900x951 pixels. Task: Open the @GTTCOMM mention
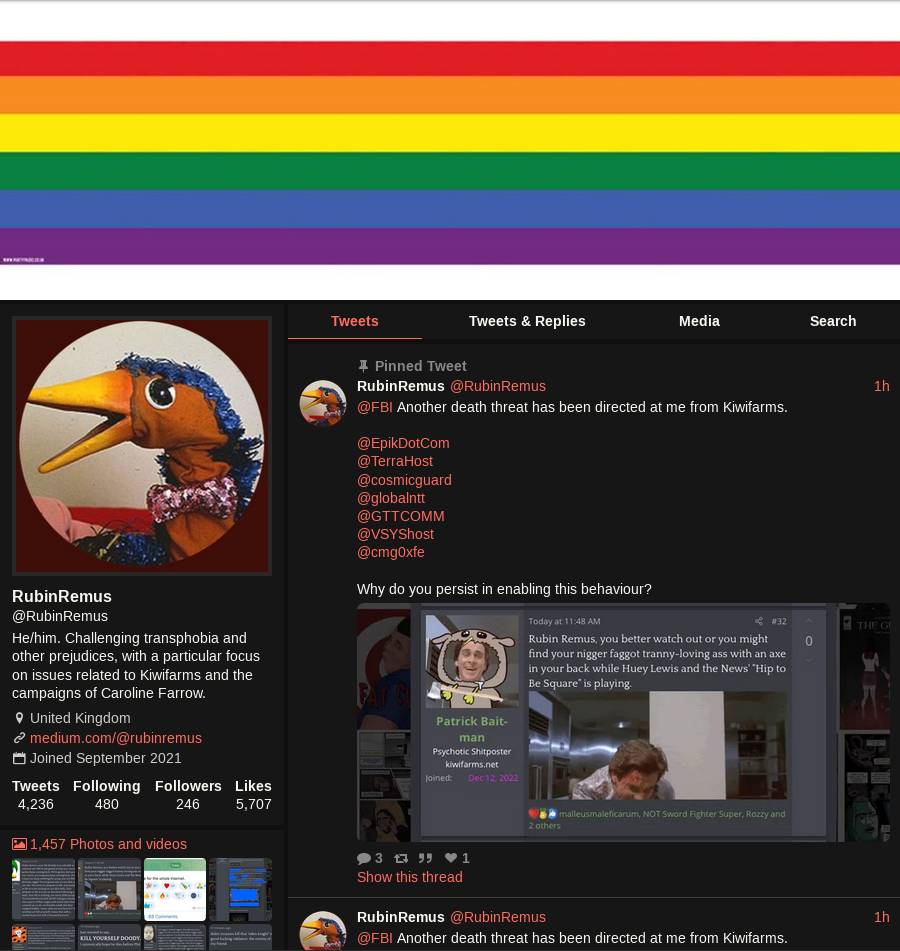[x=401, y=516]
